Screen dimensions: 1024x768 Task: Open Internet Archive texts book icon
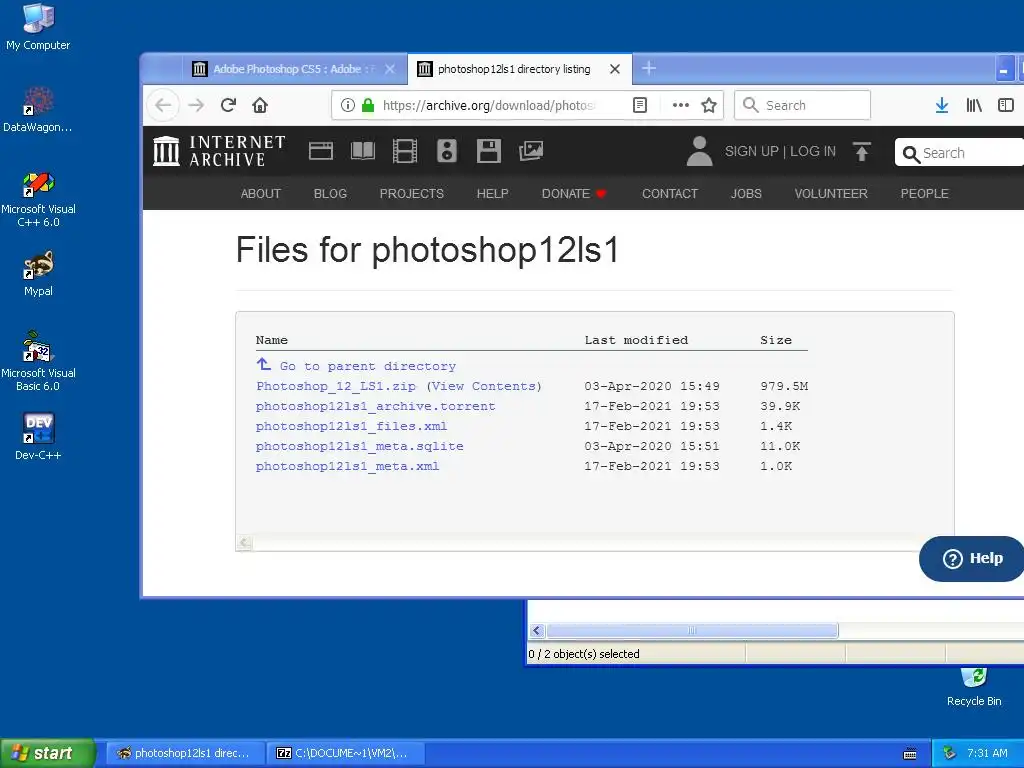coord(362,152)
